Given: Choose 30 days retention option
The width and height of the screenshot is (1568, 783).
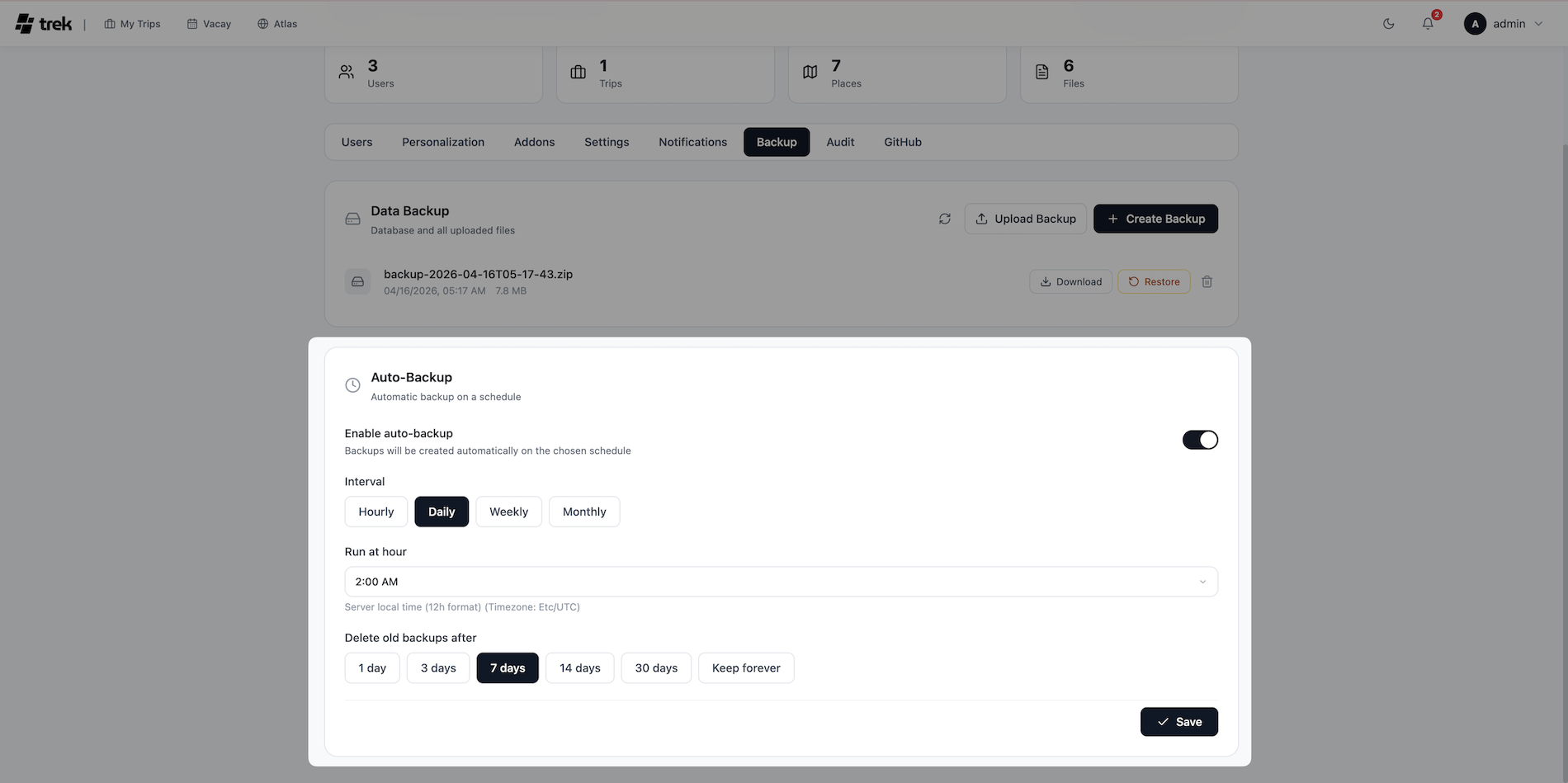Looking at the screenshot, I should [656, 668].
